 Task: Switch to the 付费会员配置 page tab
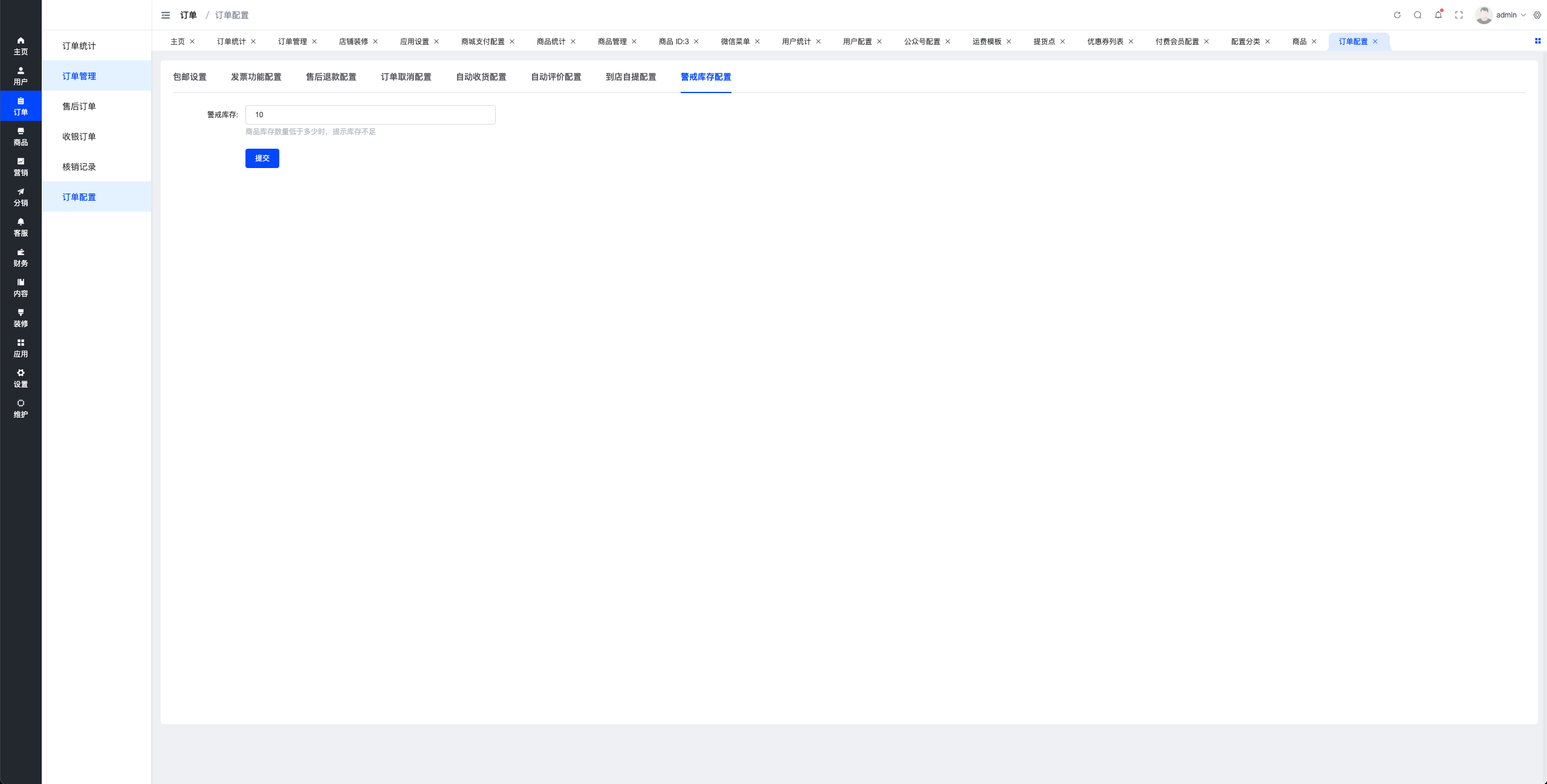tap(1178, 41)
